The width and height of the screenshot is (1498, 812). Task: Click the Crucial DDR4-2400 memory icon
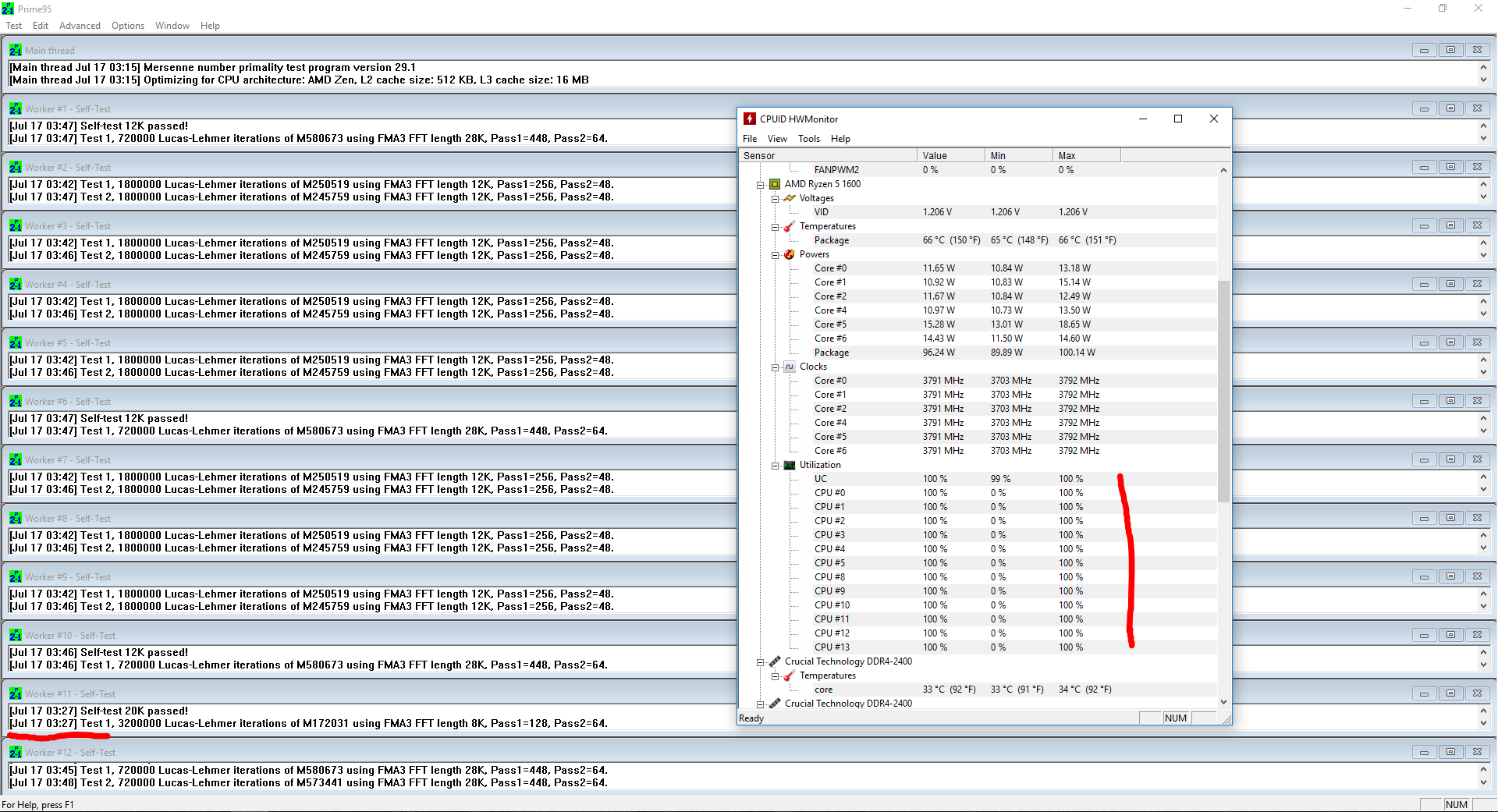775,661
